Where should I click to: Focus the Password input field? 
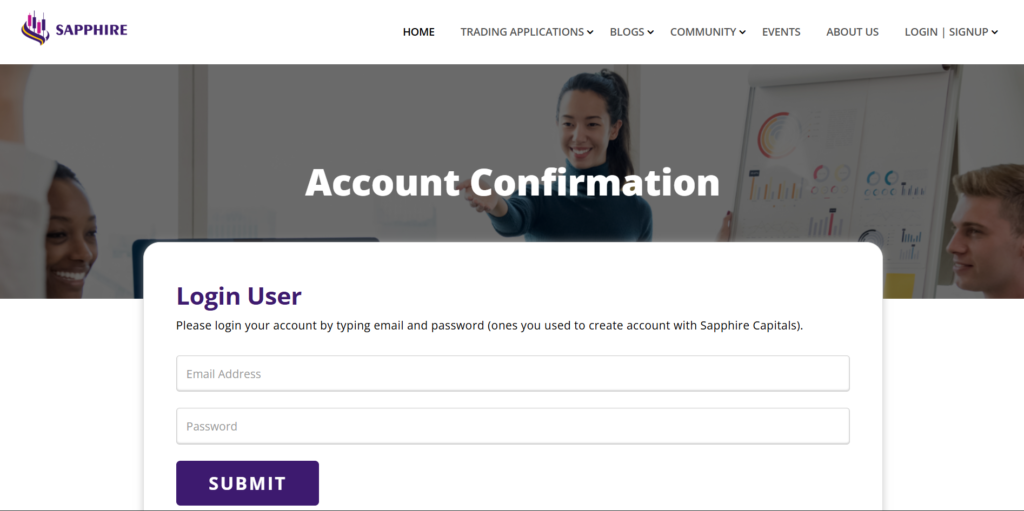pos(513,426)
